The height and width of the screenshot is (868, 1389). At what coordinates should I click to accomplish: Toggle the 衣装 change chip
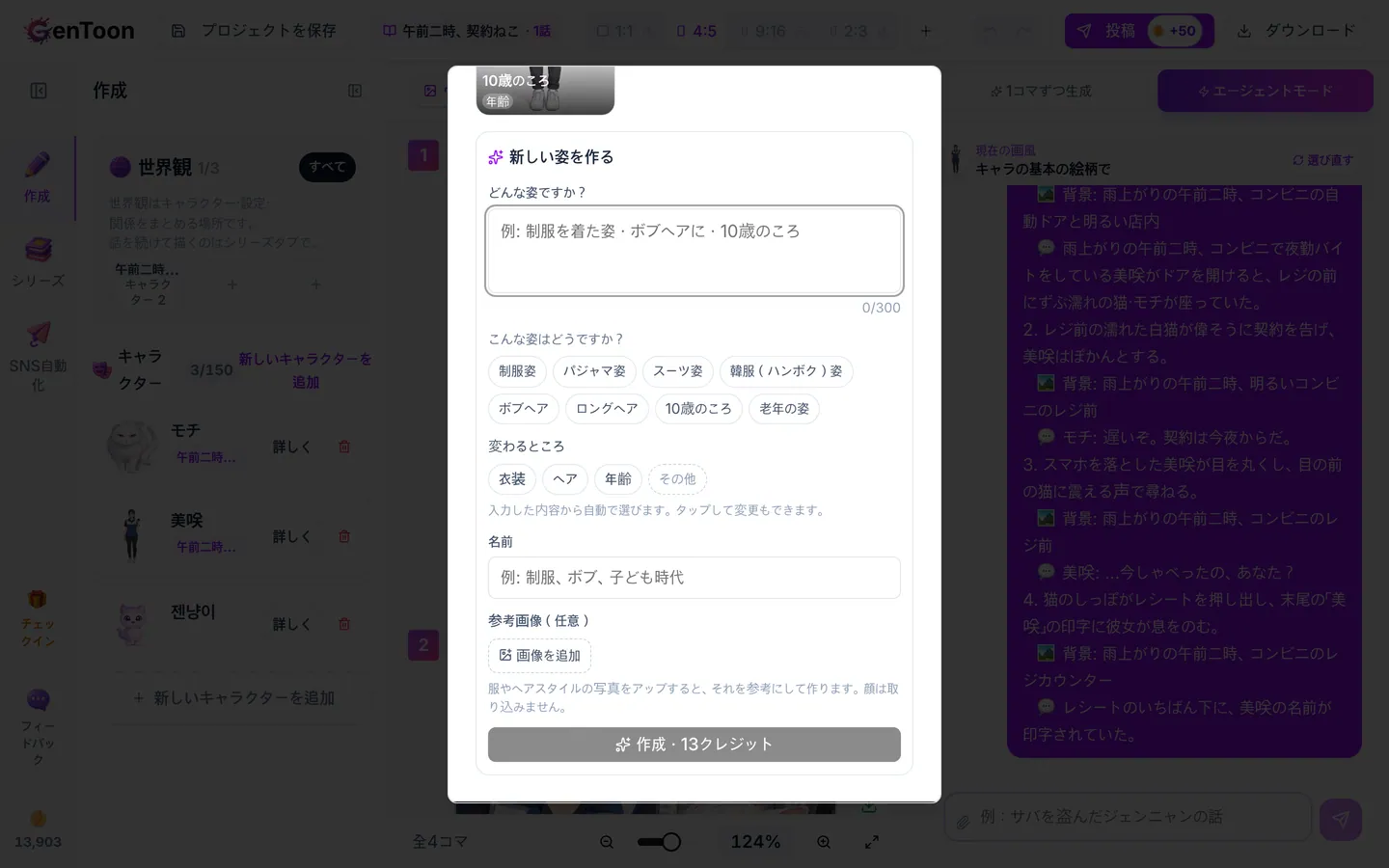512,479
